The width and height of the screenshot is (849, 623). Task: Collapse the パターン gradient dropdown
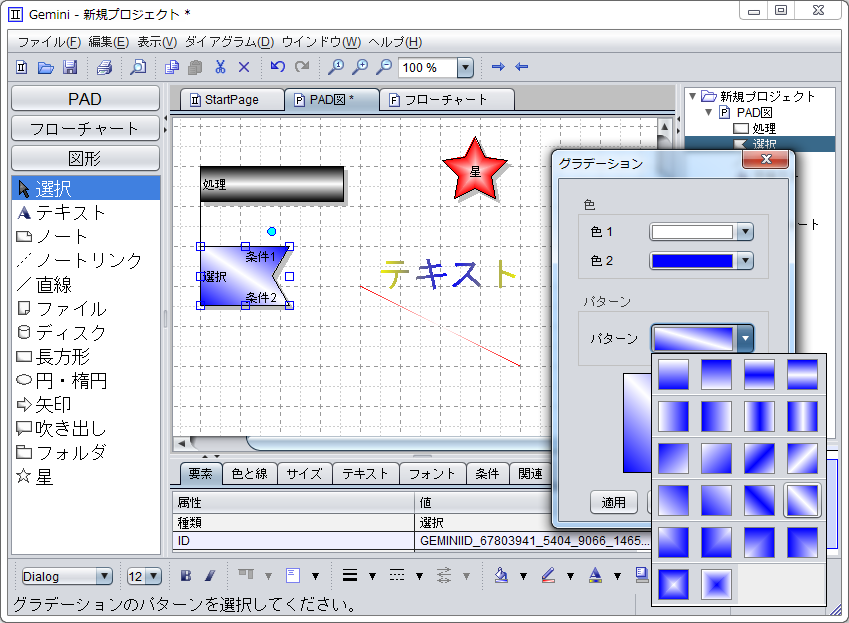pyautogui.click(x=745, y=338)
